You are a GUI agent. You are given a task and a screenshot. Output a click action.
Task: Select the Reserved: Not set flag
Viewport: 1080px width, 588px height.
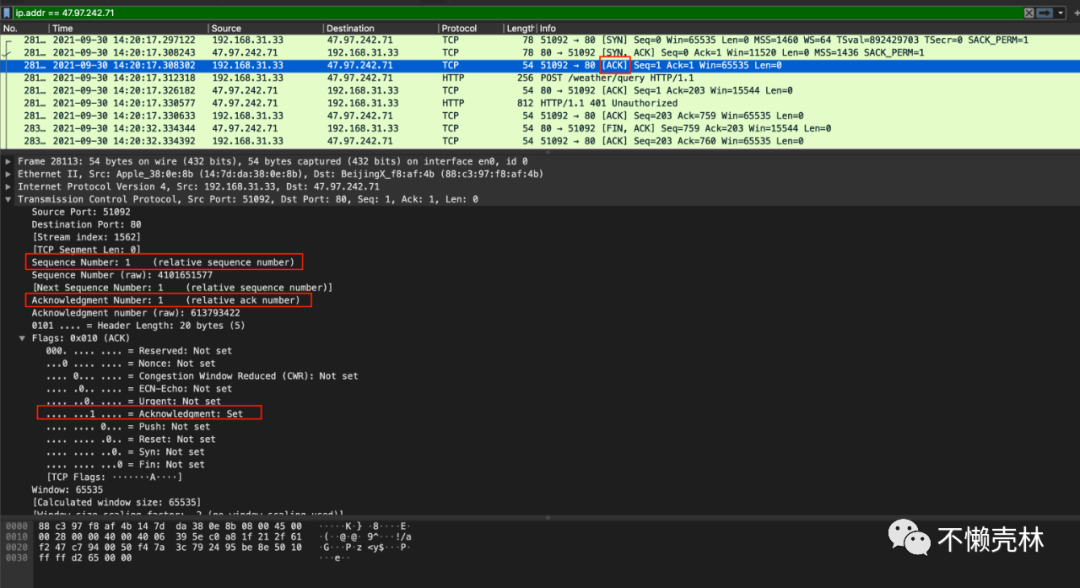(x=138, y=350)
